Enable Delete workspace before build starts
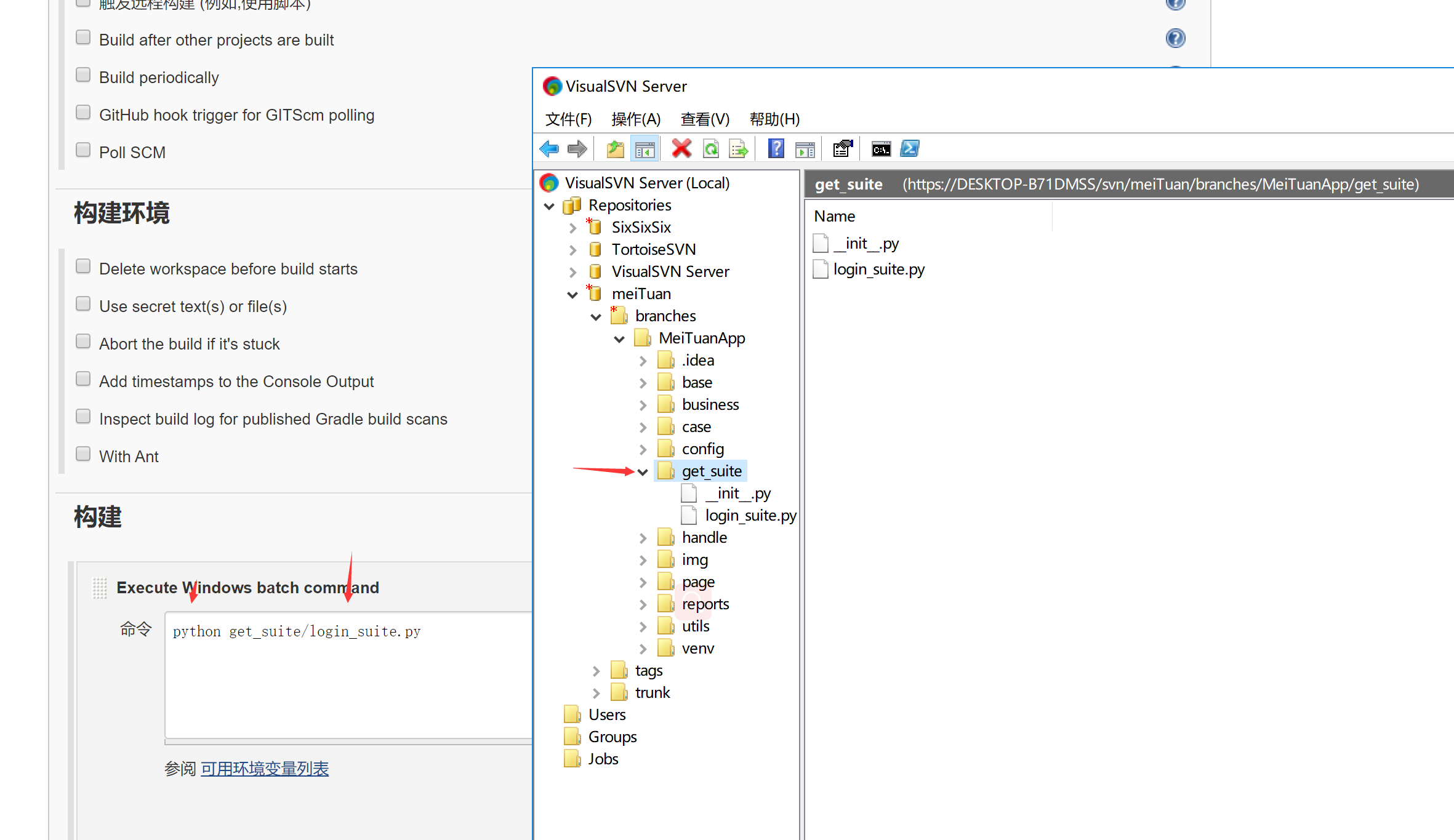The image size is (1454, 840). click(83, 265)
